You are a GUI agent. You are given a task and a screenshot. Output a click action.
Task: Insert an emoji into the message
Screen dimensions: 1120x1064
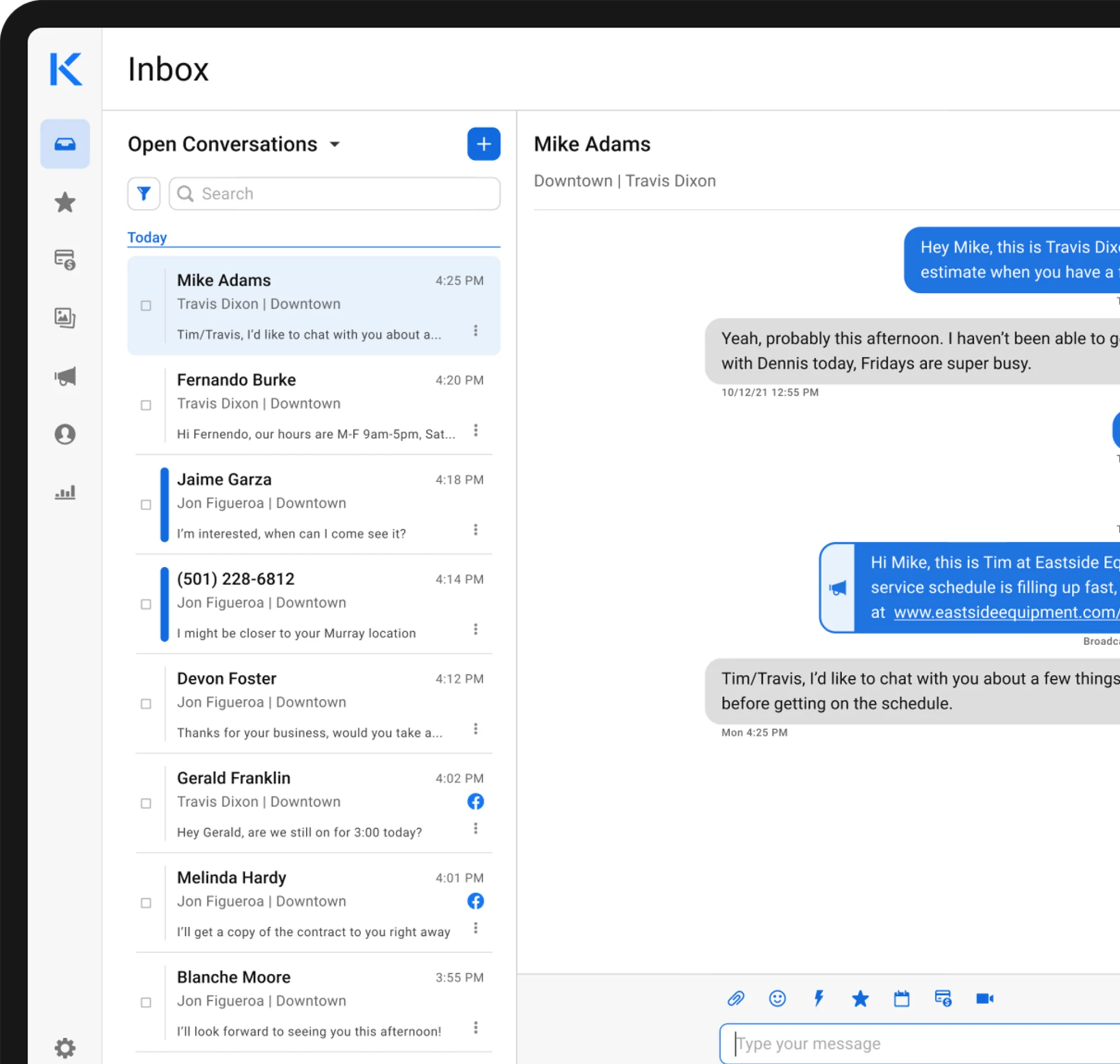(x=777, y=998)
